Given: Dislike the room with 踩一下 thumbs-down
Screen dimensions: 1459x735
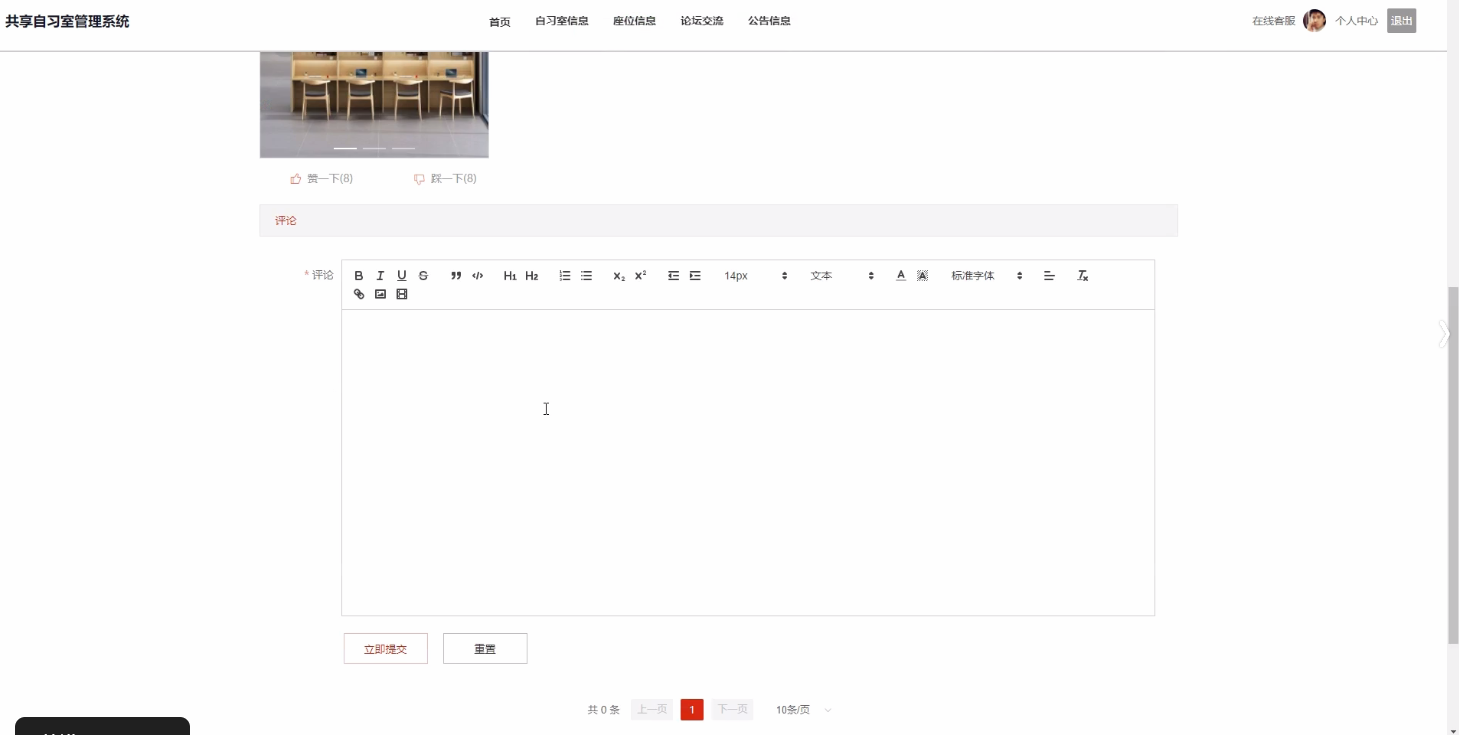Looking at the screenshot, I should 445,179.
